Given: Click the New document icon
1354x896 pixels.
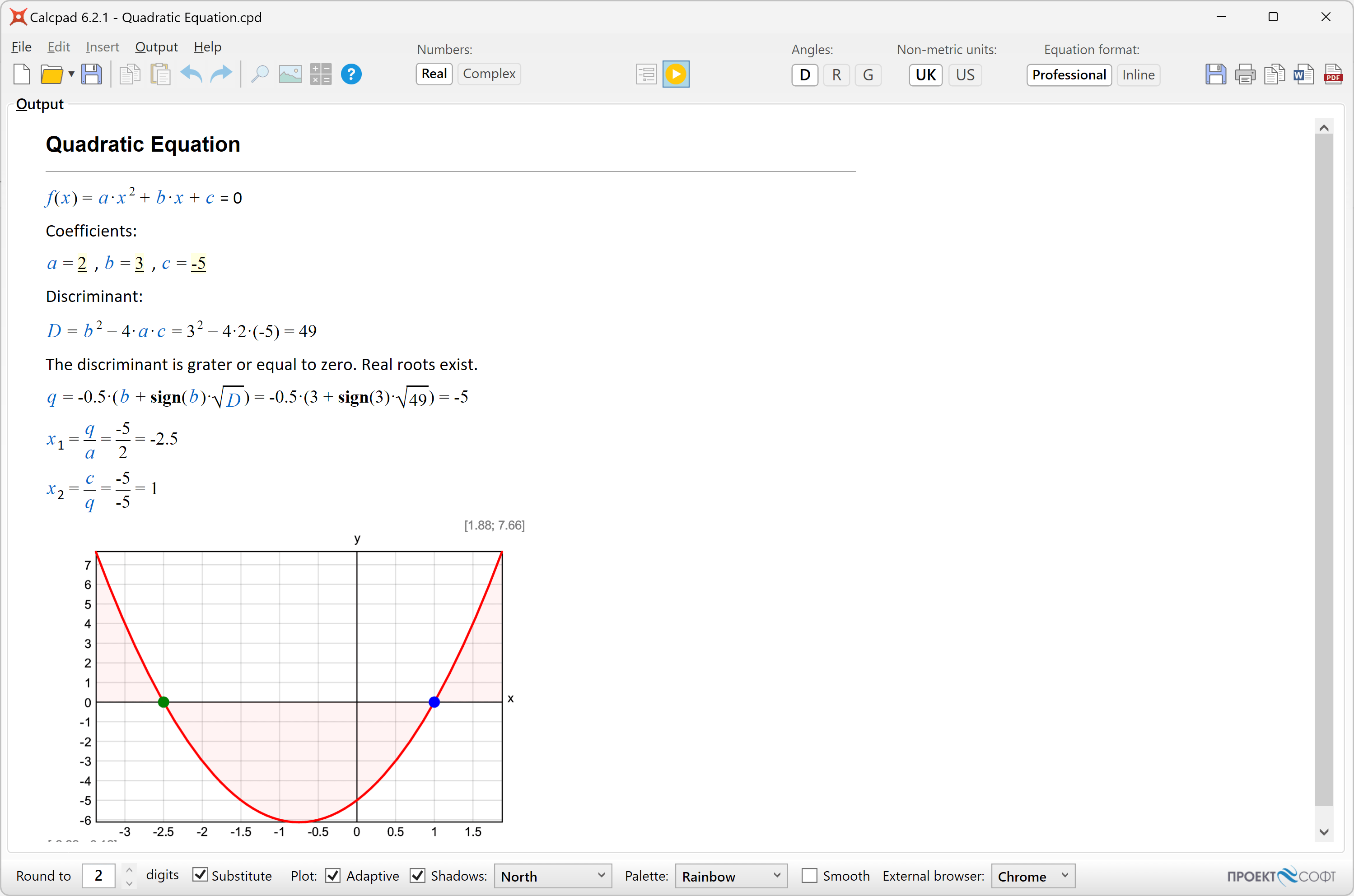Looking at the screenshot, I should tap(22, 74).
